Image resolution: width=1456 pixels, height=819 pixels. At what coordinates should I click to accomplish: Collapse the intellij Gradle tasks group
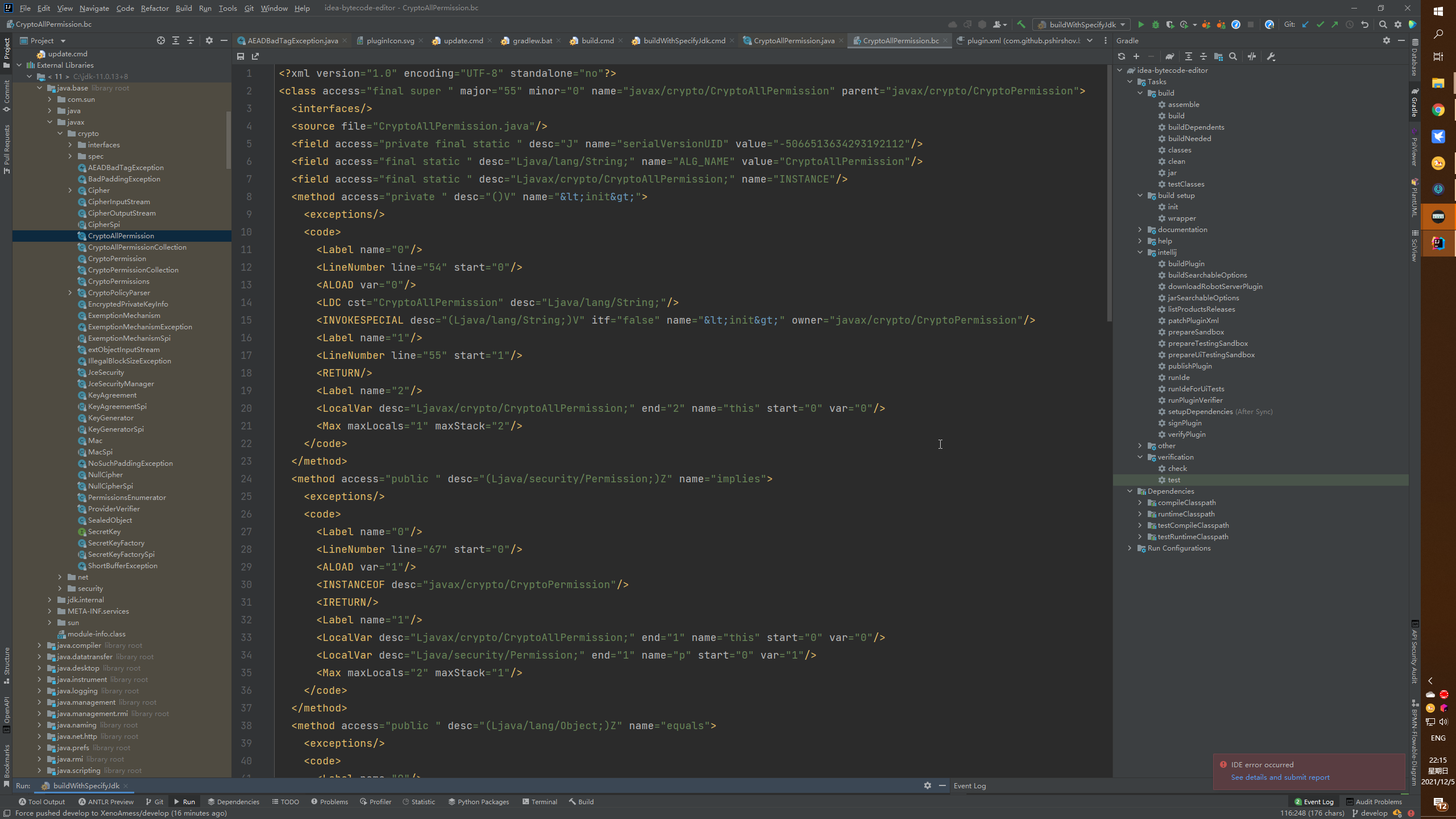[x=1140, y=253]
